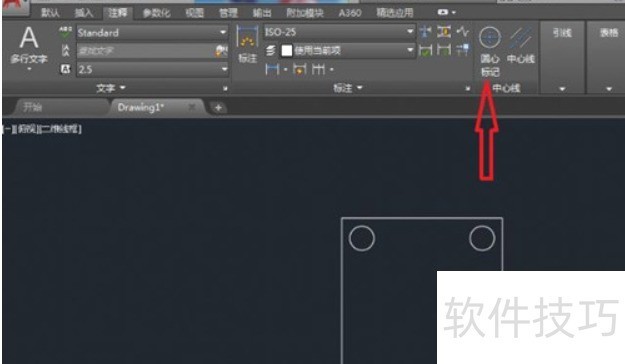Expand the 文字 panel title arrow
Screen dimensions: 625x364
[x=122, y=87]
